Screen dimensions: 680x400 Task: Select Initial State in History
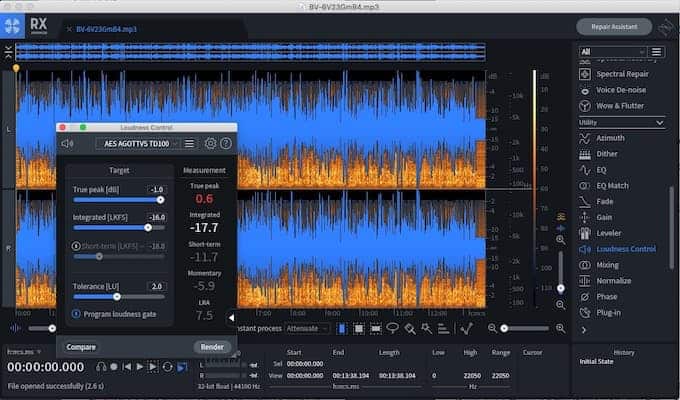(596, 362)
